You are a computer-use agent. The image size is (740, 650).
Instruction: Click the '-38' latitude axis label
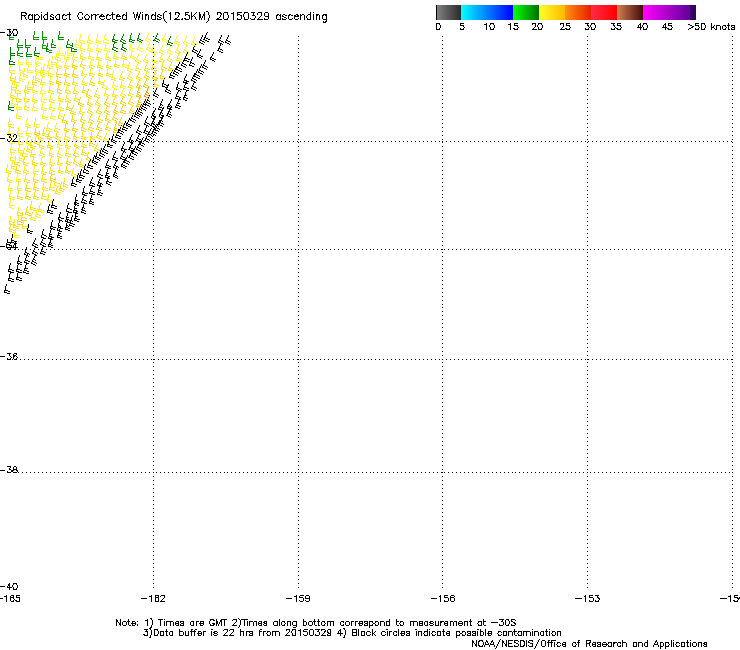9,470
